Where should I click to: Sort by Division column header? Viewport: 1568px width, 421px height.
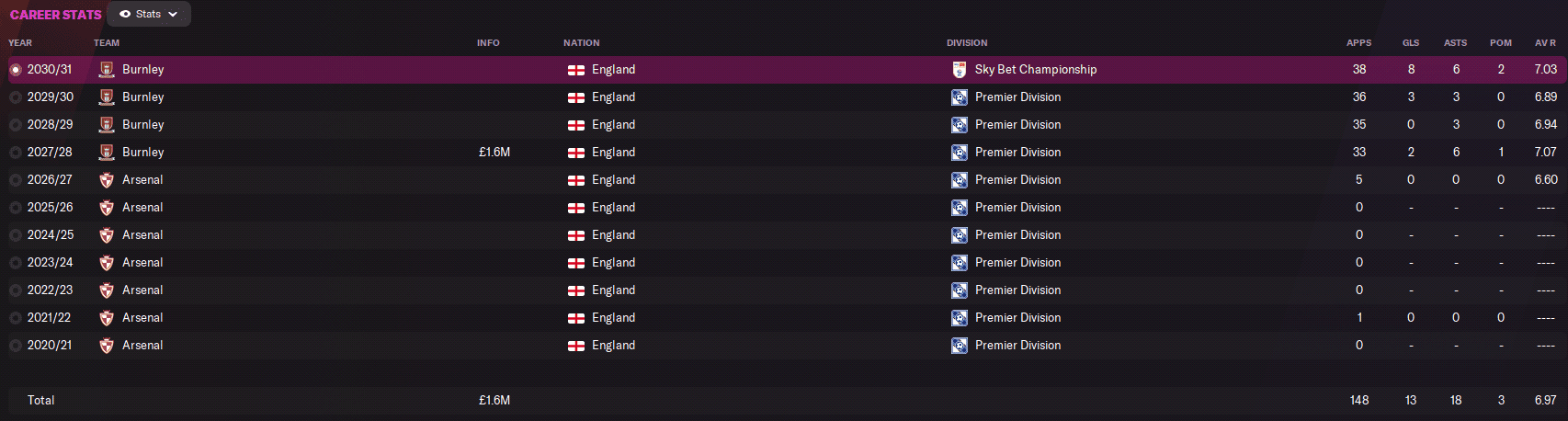tap(967, 43)
